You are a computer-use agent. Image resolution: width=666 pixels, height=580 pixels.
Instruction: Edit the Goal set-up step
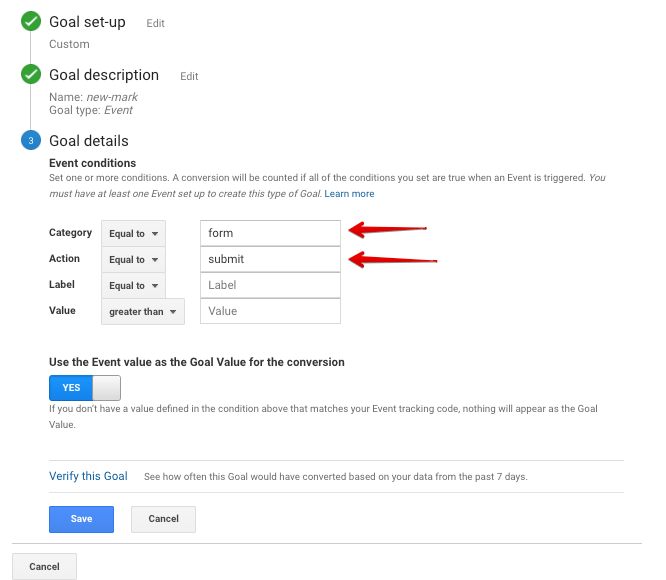click(155, 23)
